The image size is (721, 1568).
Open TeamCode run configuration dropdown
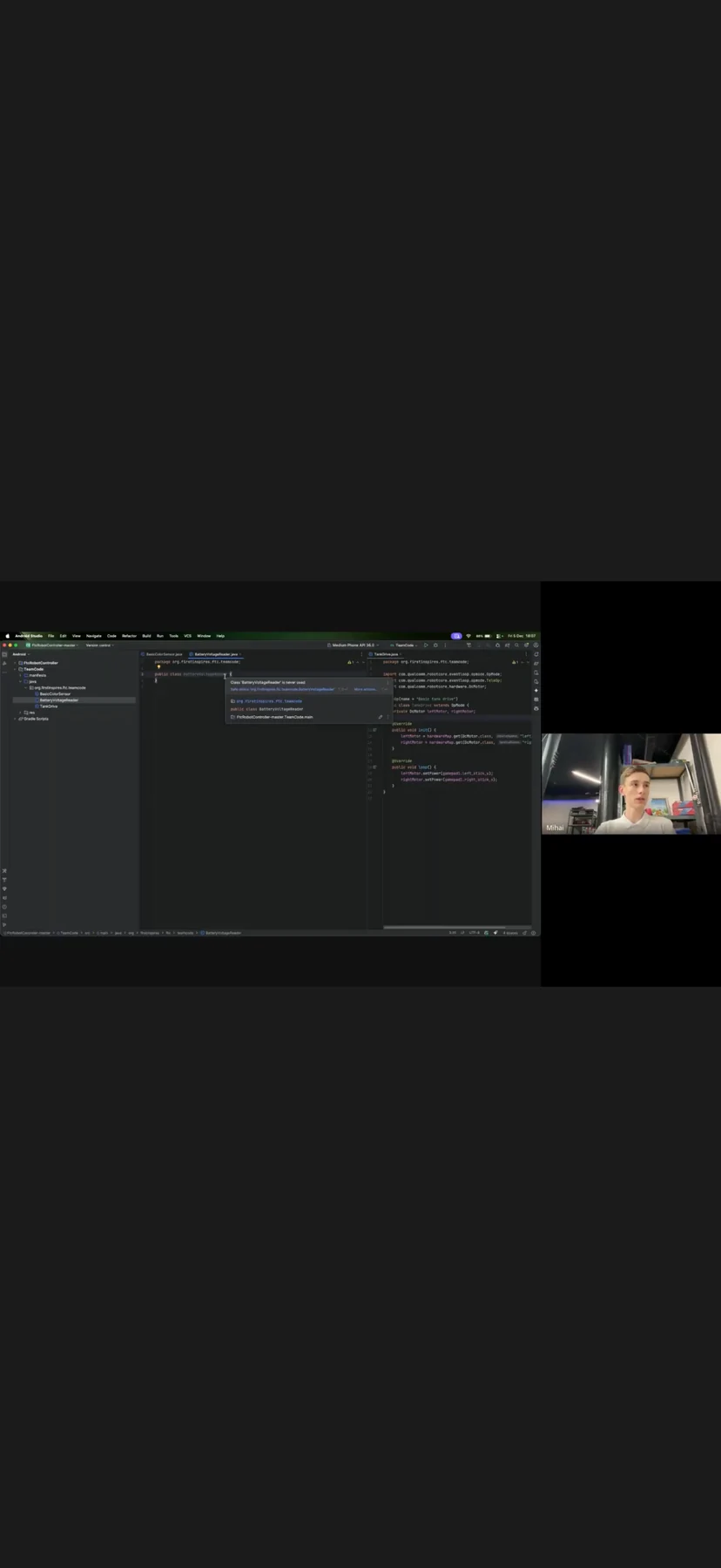(405, 645)
